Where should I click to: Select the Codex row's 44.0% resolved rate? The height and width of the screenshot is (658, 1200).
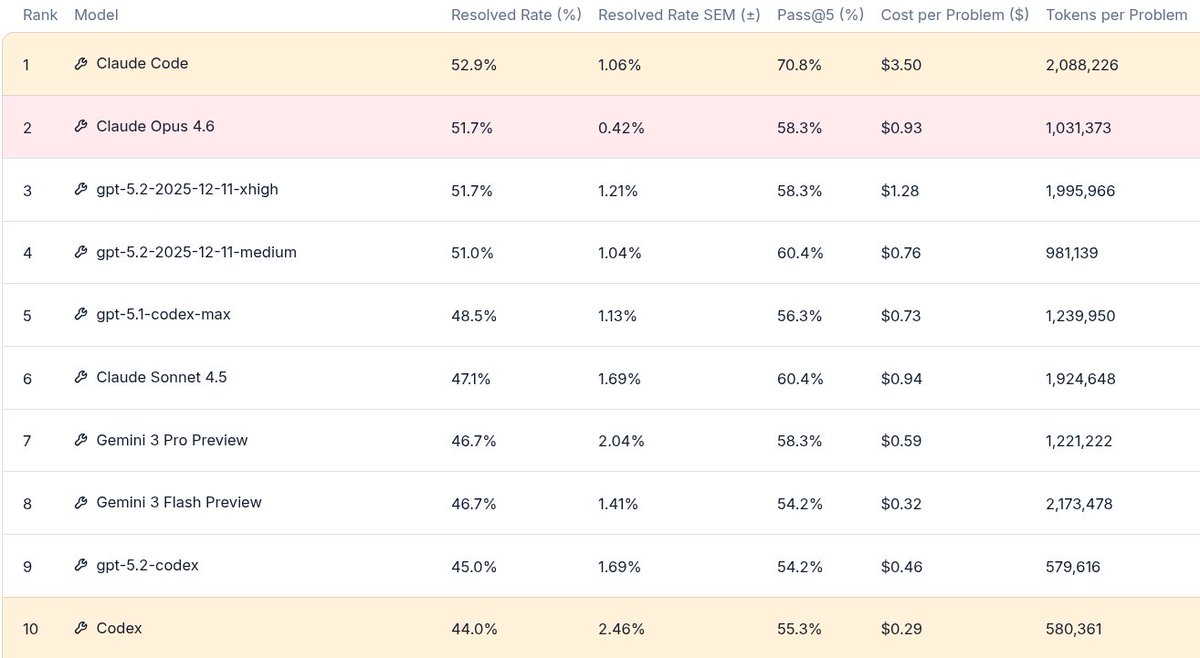coord(472,629)
